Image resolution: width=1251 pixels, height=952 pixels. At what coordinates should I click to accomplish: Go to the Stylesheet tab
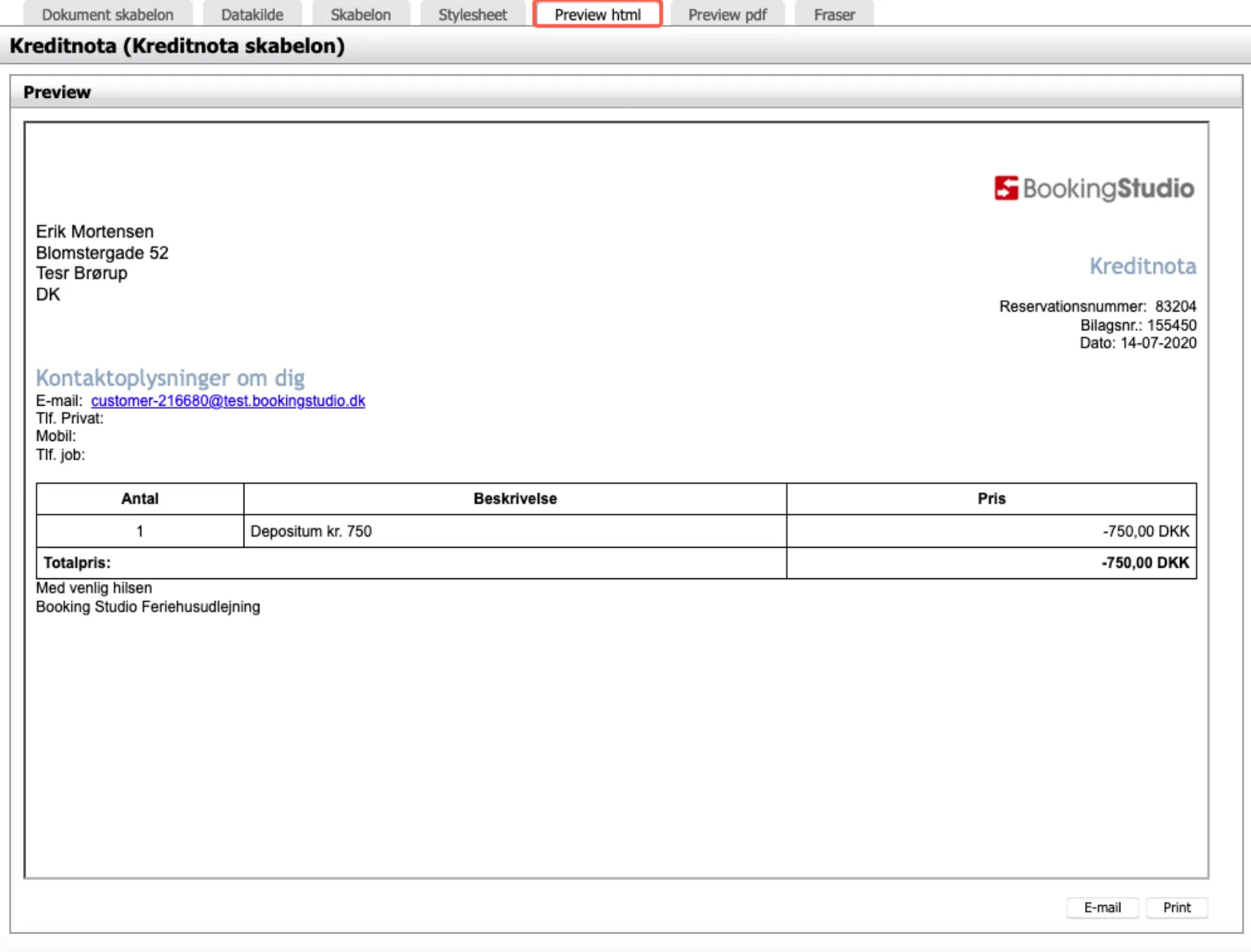tap(472, 15)
